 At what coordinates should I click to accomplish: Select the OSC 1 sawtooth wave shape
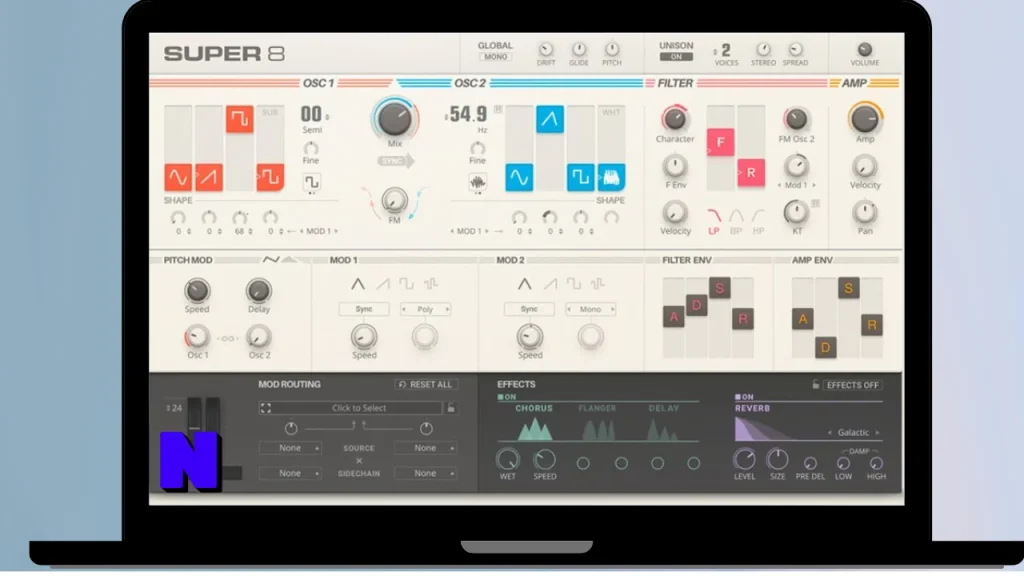[209, 177]
